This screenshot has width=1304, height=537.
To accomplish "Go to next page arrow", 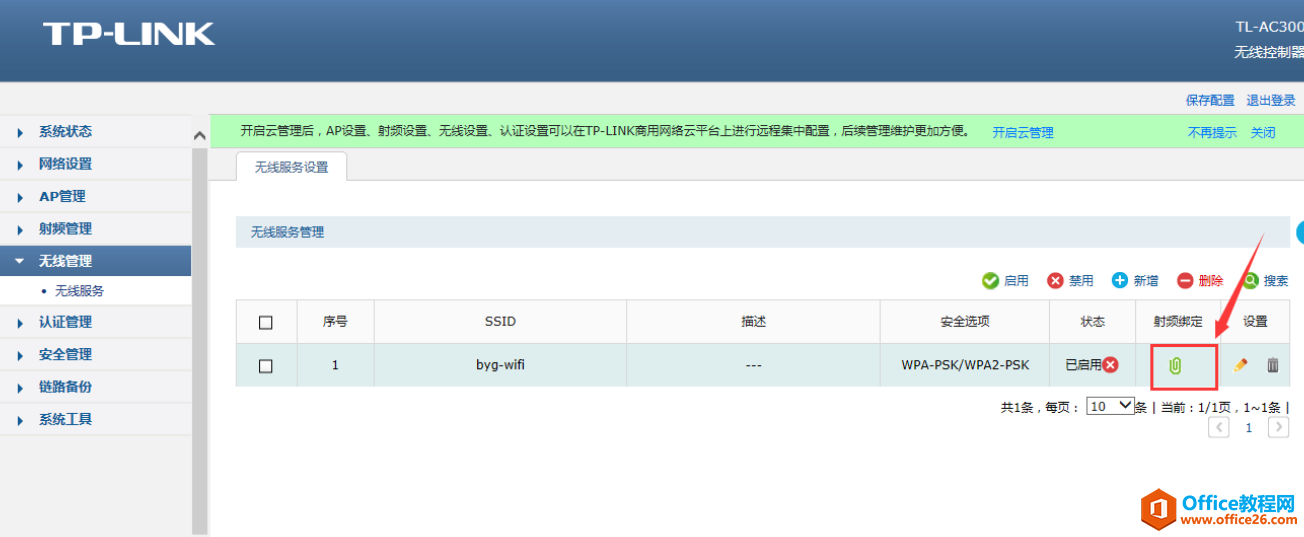I will pyautogui.click(x=1278, y=427).
